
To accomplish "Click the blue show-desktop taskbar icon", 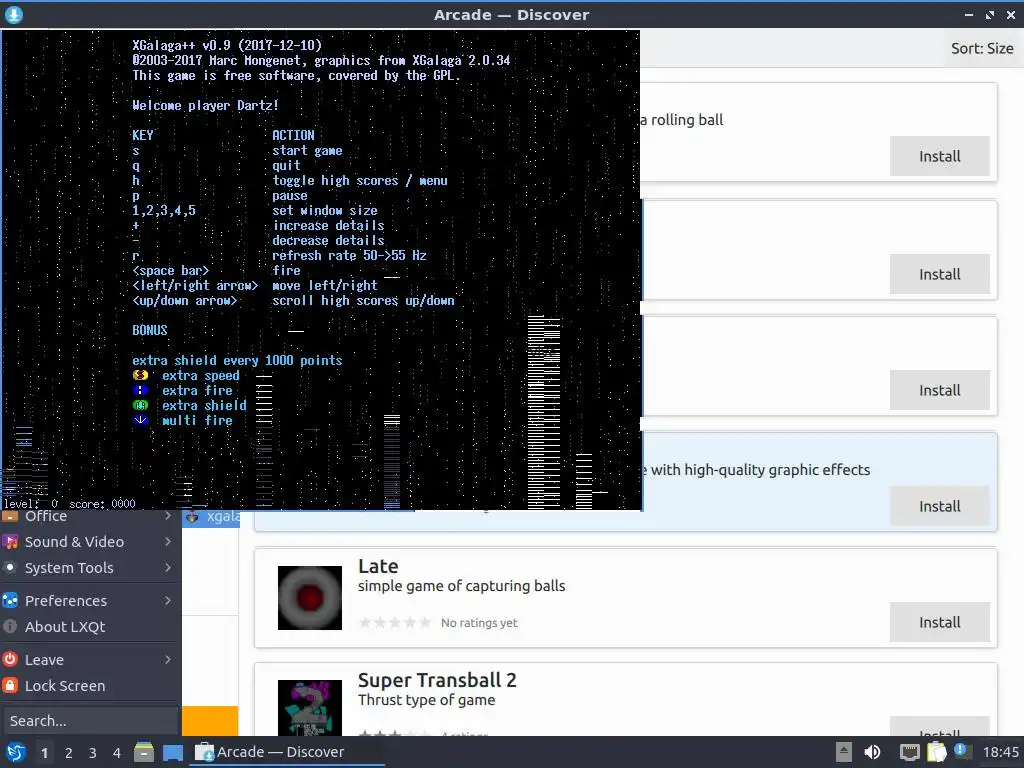I will pyautogui.click(x=172, y=752).
